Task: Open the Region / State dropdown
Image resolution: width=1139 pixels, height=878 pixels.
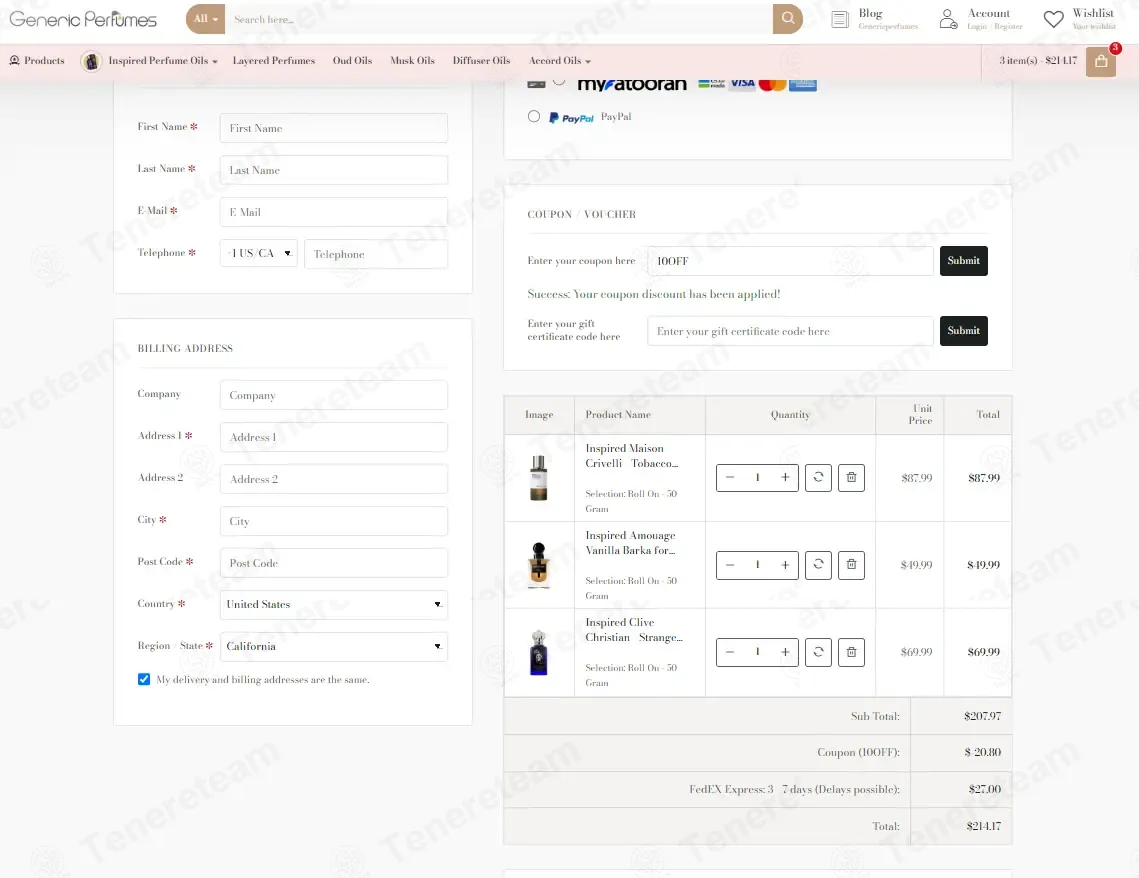Action: [333, 646]
